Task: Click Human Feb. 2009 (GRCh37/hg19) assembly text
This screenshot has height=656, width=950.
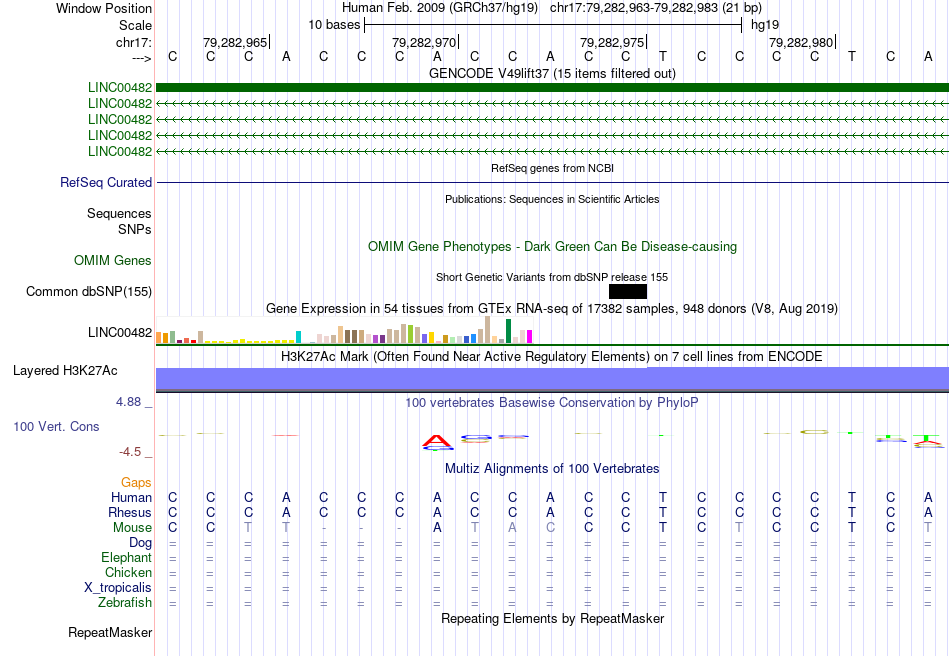Action: [x=440, y=8]
